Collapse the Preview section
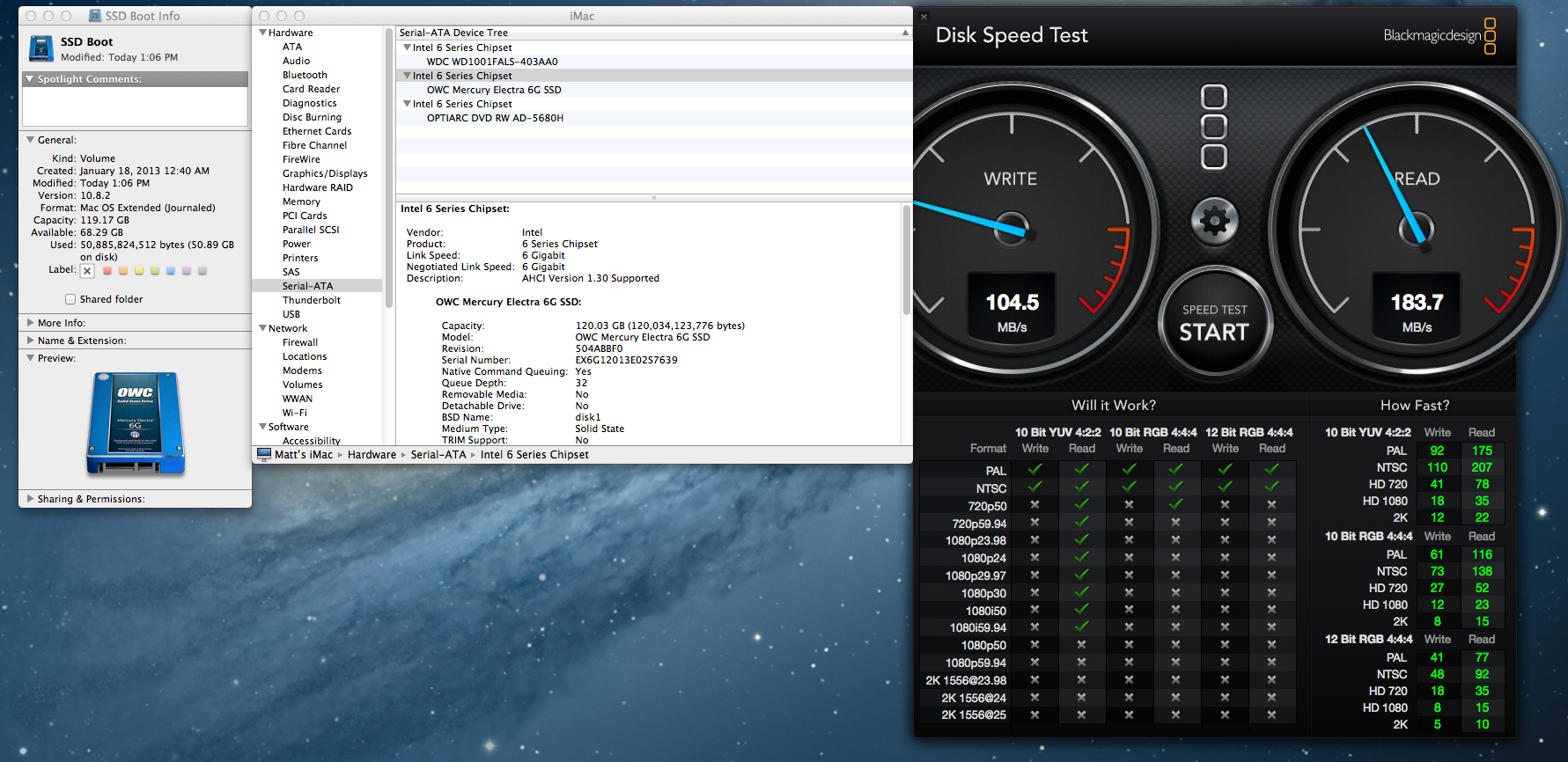1568x762 pixels. (x=30, y=358)
